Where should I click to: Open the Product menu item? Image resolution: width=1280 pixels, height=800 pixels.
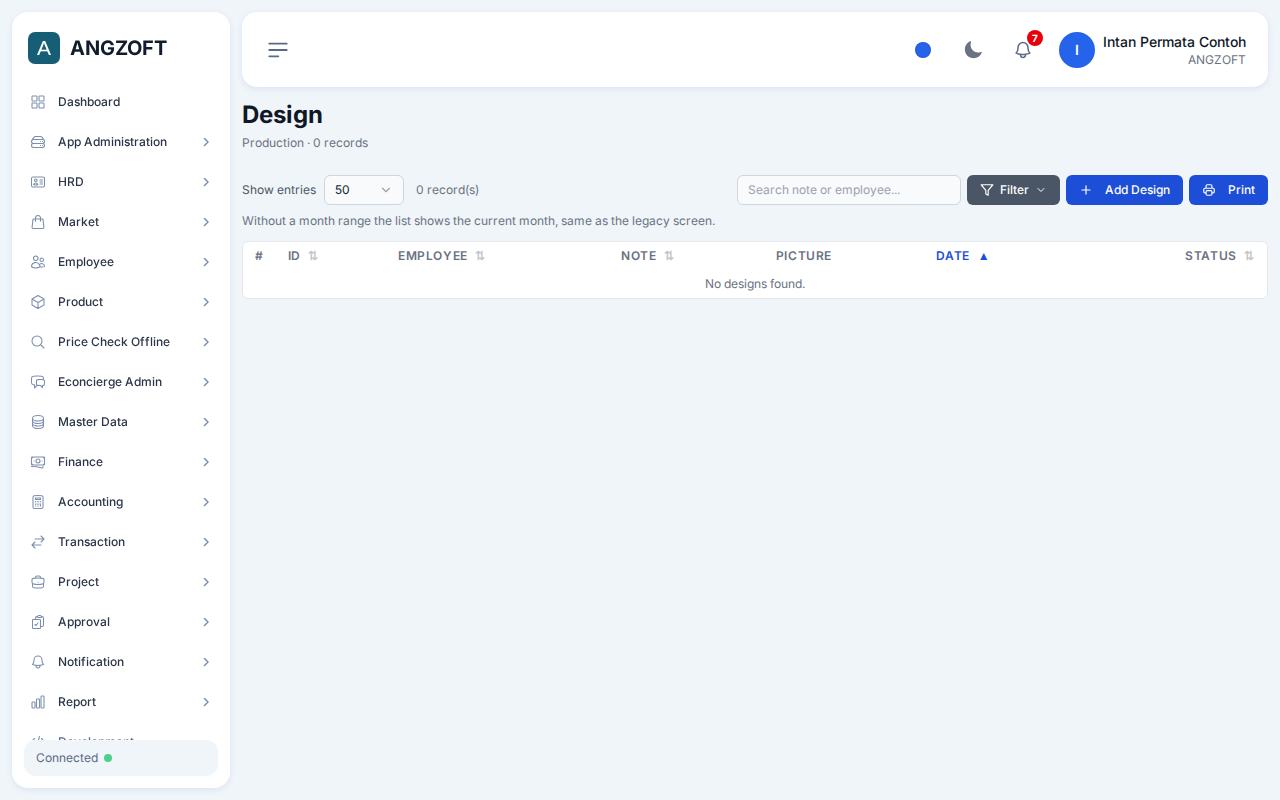coord(121,302)
